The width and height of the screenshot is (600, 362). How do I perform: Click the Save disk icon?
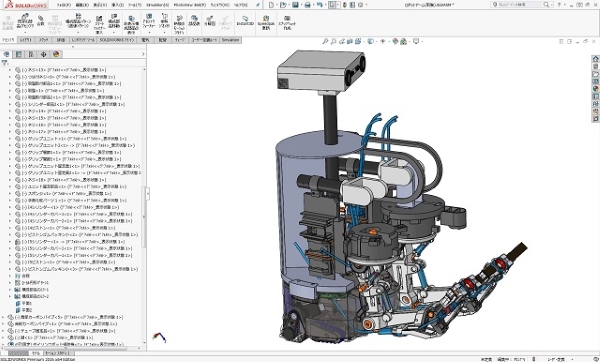pos(295,5)
